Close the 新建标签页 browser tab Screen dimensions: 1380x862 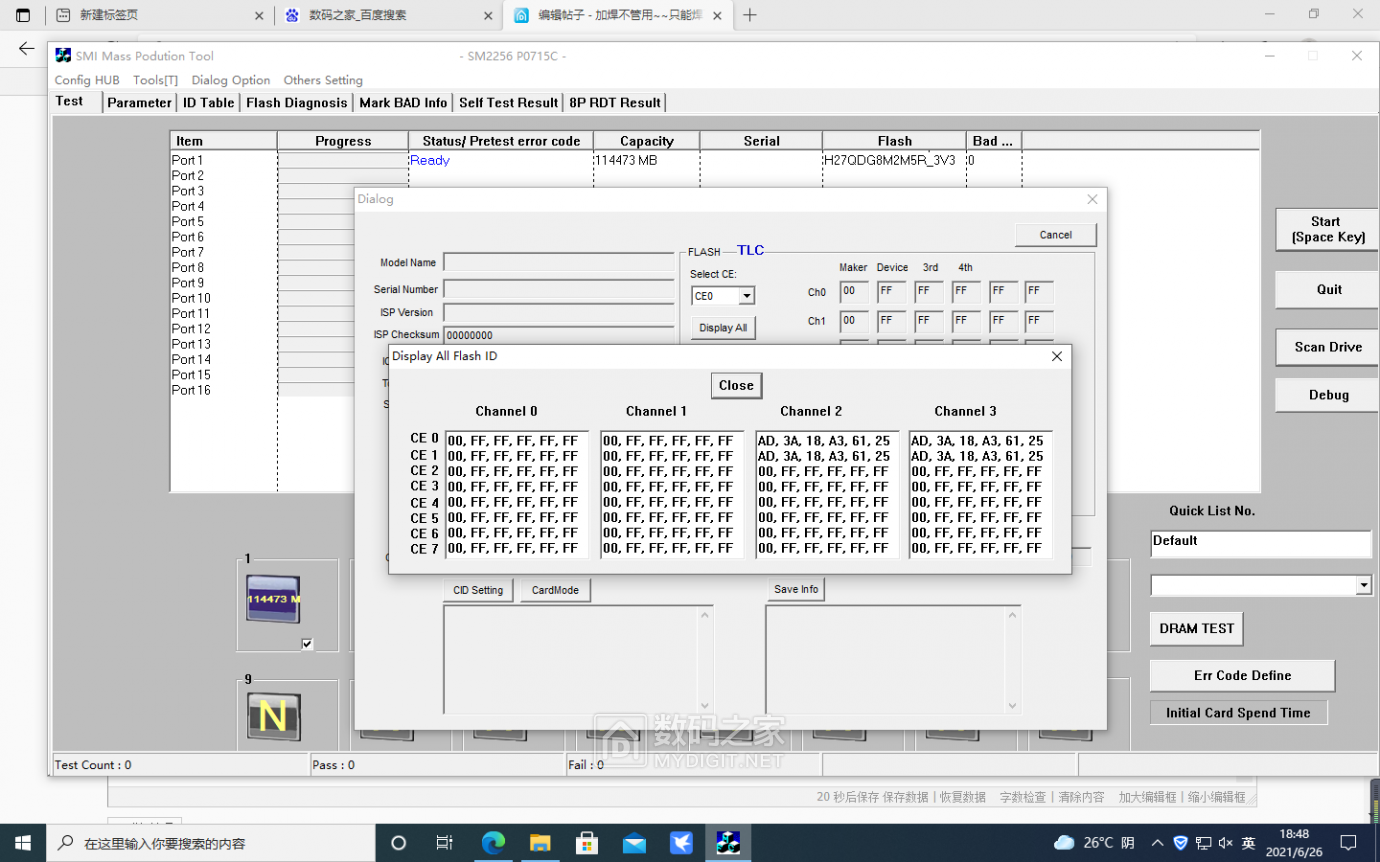[259, 16]
